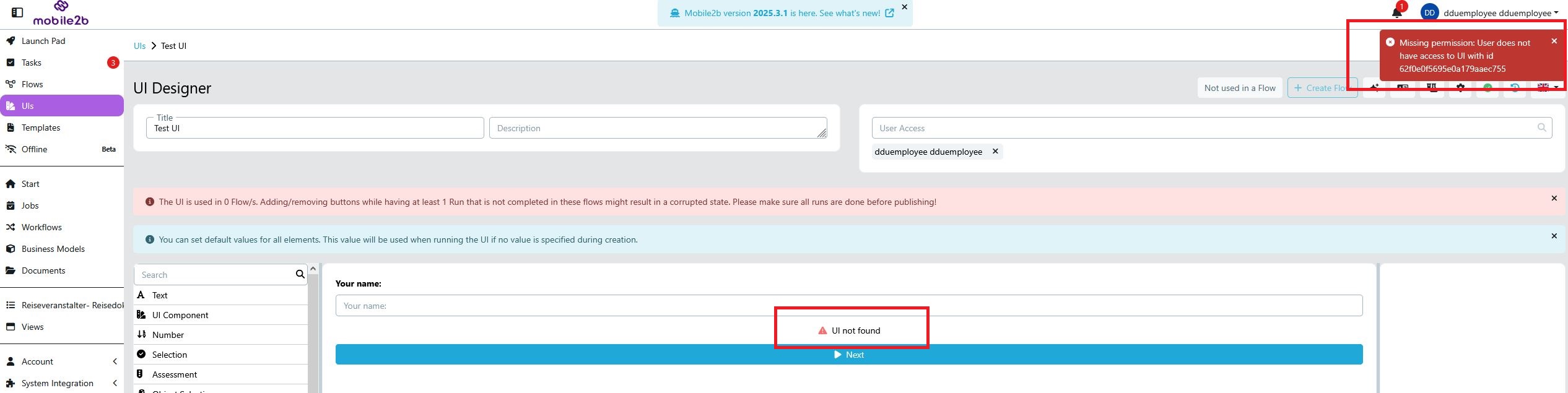The width and height of the screenshot is (1568, 393).
Task: Open the UI settings gear
Action: (1460, 88)
